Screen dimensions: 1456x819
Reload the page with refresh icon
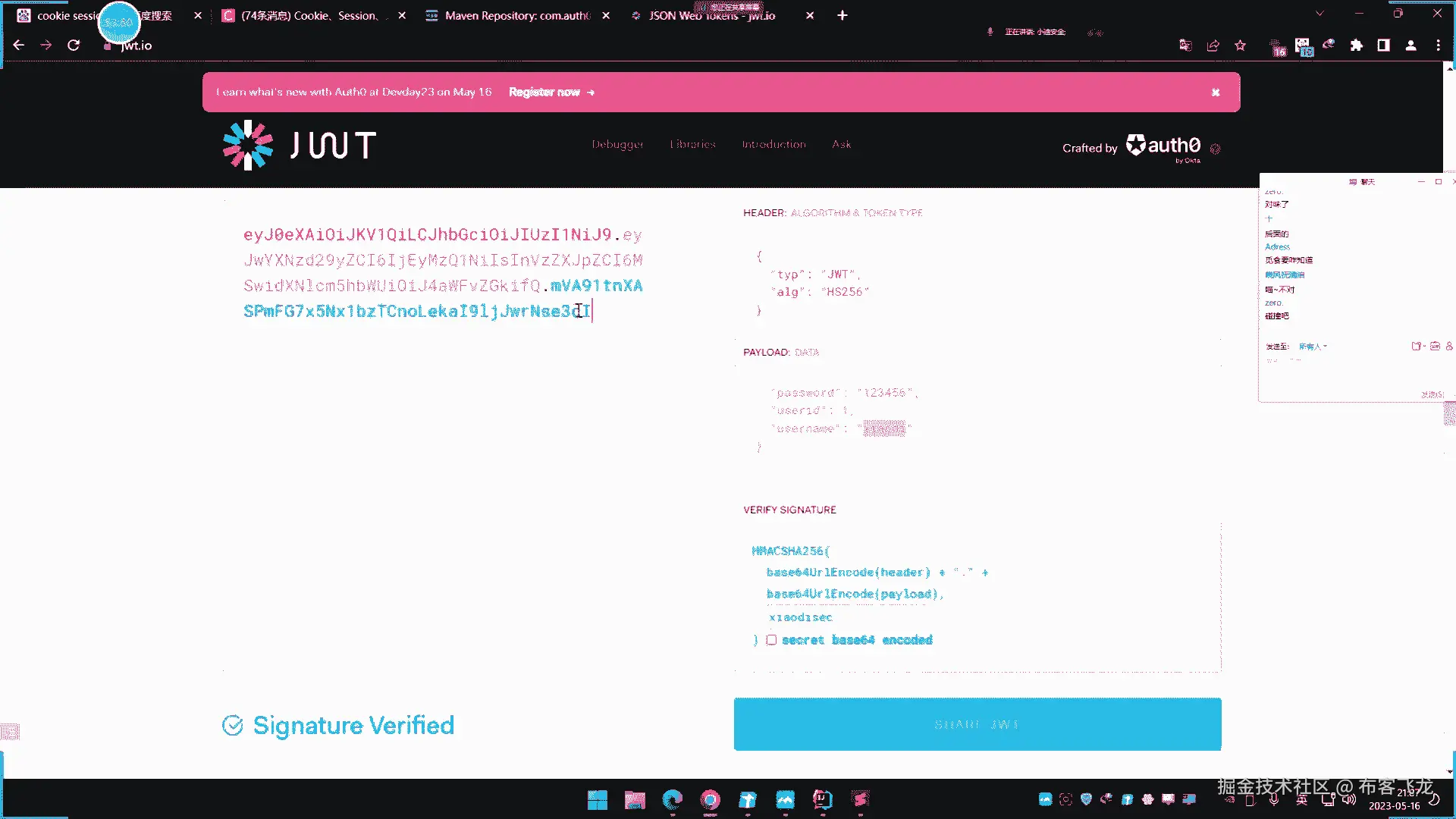[x=74, y=45]
